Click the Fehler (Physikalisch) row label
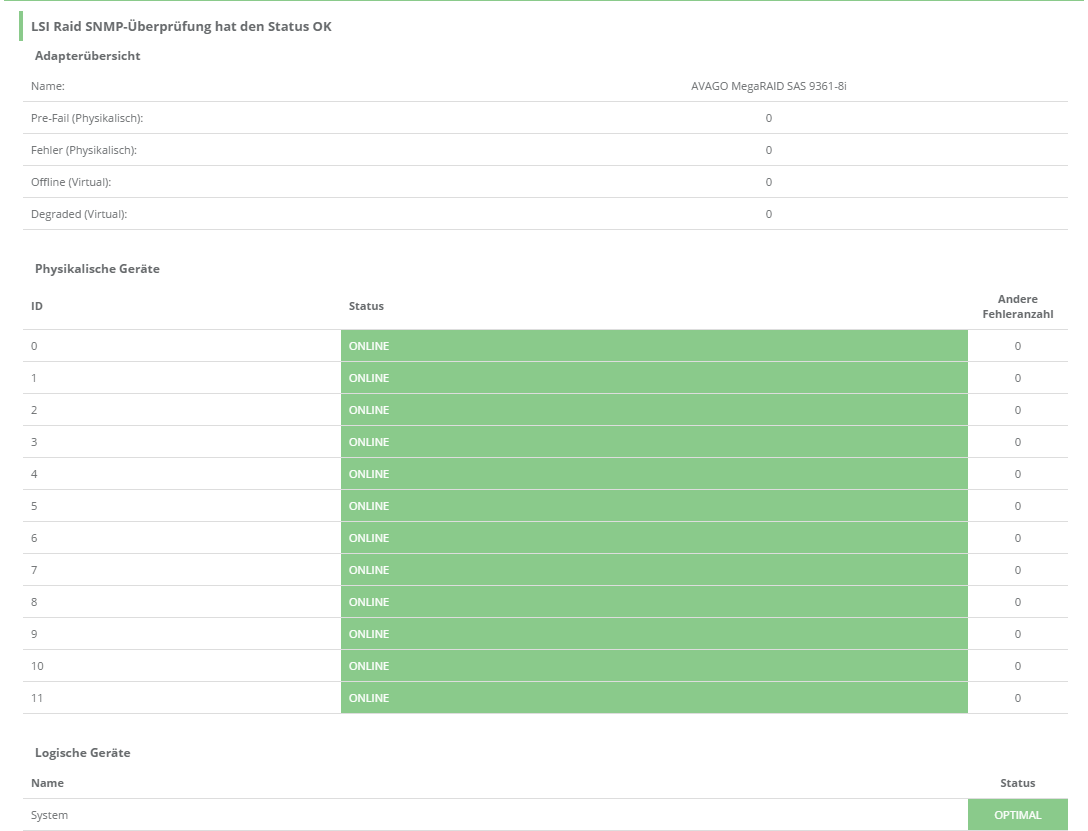This screenshot has height=831, width=1088. point(83,150)
